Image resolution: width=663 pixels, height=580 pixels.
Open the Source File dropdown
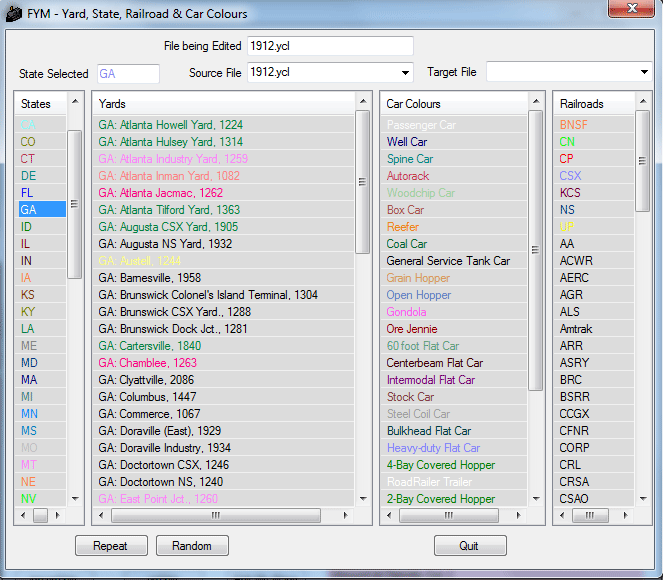405,73
